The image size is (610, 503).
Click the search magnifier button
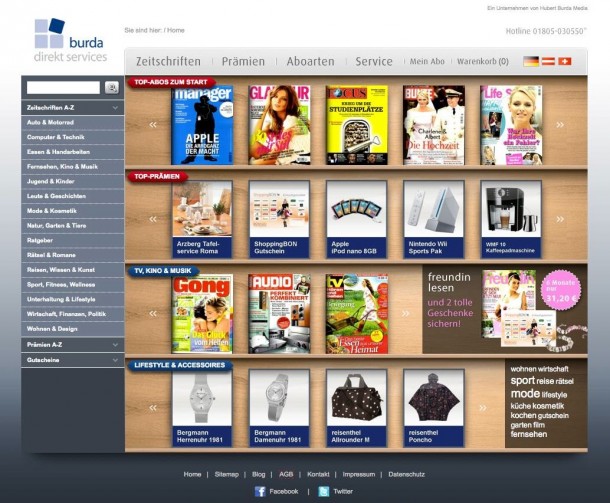click(112, 88)
